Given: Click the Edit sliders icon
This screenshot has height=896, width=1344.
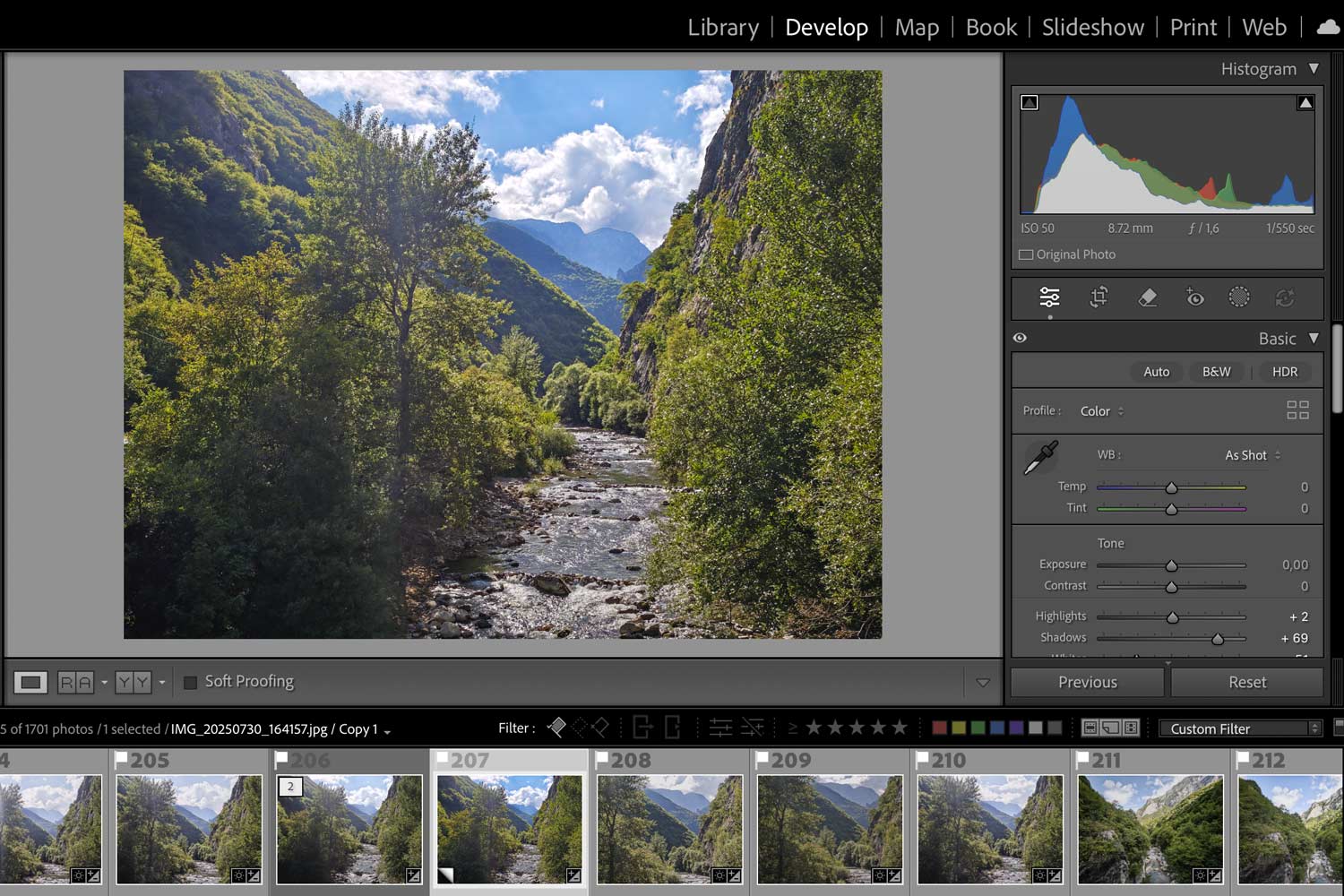Looking at the screenshot, I should [1049, 297].
